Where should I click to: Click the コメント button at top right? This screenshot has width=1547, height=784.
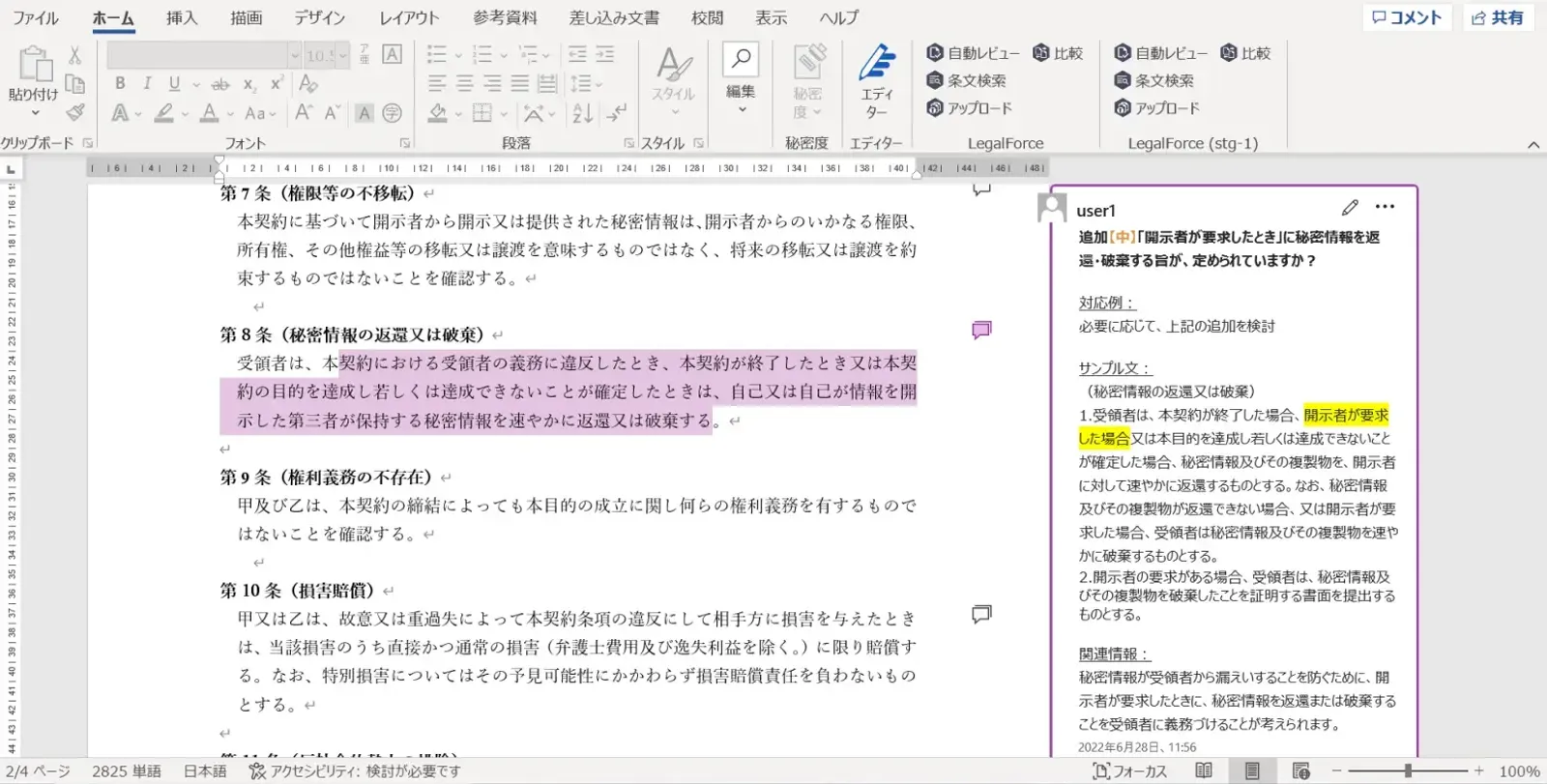1407,17
